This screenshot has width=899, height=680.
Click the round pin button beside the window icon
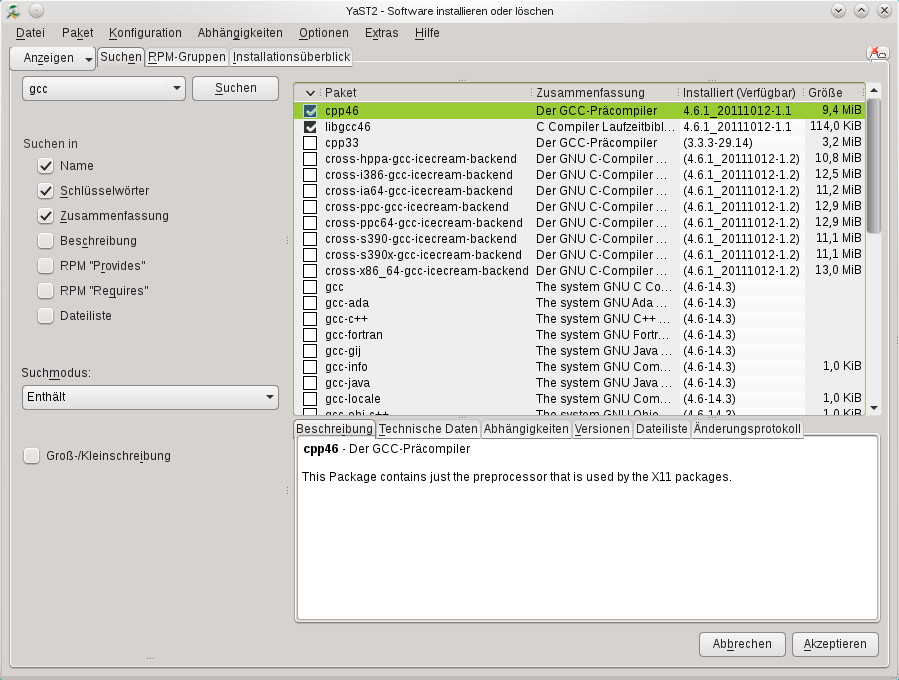pyautogui.click(x=35, y=10)
